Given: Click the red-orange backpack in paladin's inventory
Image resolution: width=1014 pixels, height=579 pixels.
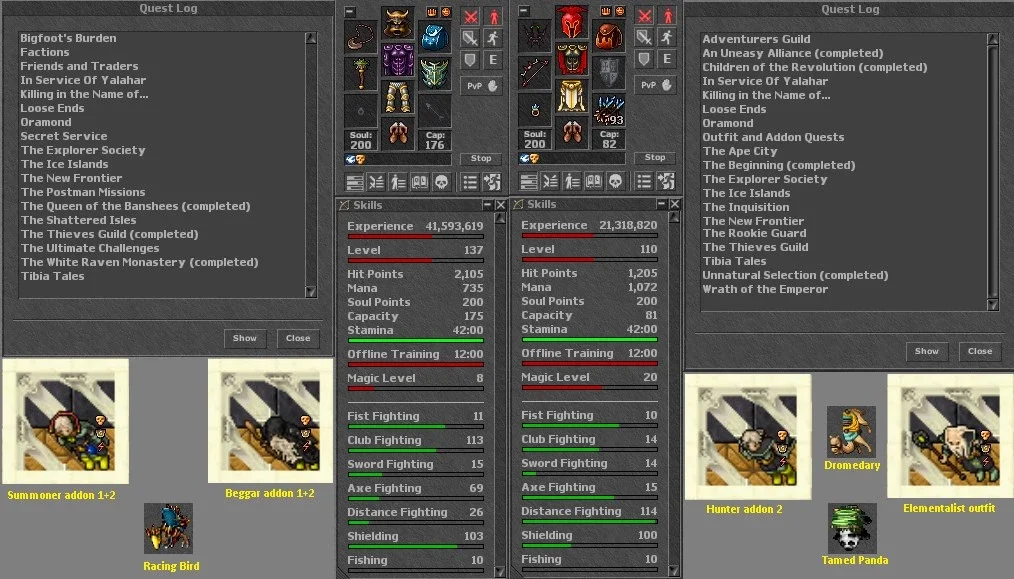Looking at the screenshot, I should tap(609, 36).
